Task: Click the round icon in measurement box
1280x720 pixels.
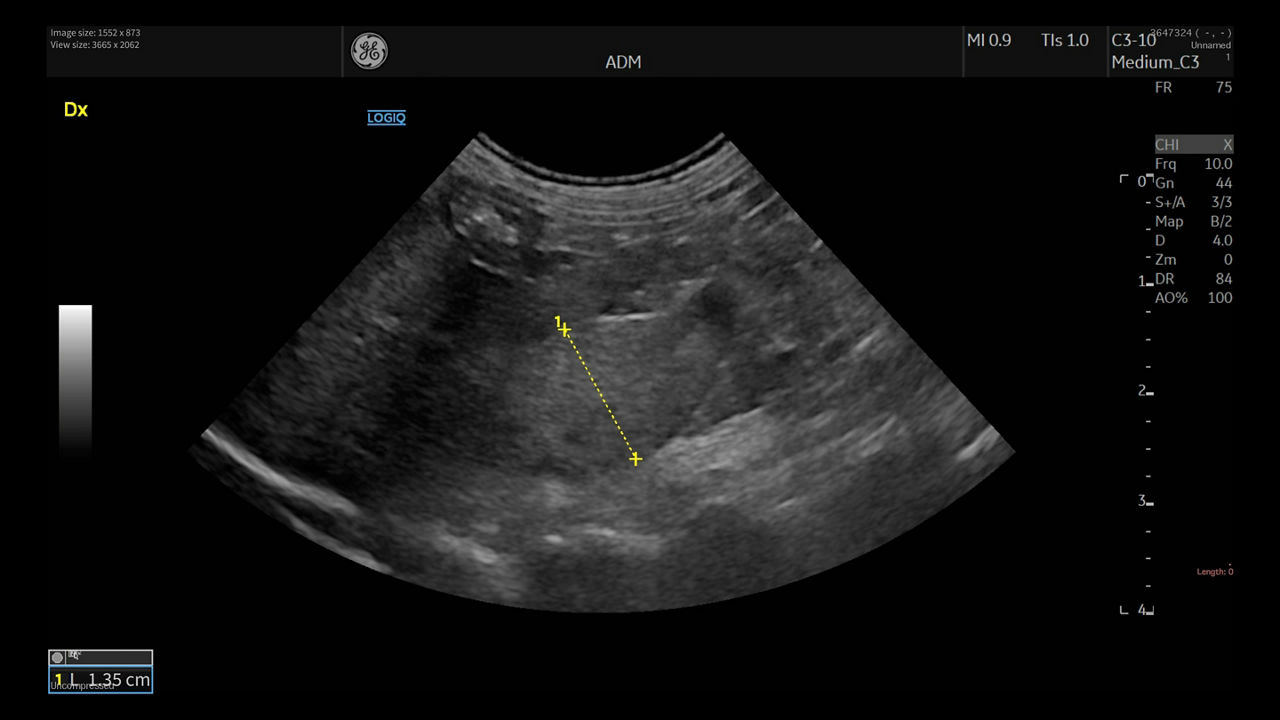Action: pos(58,657)
